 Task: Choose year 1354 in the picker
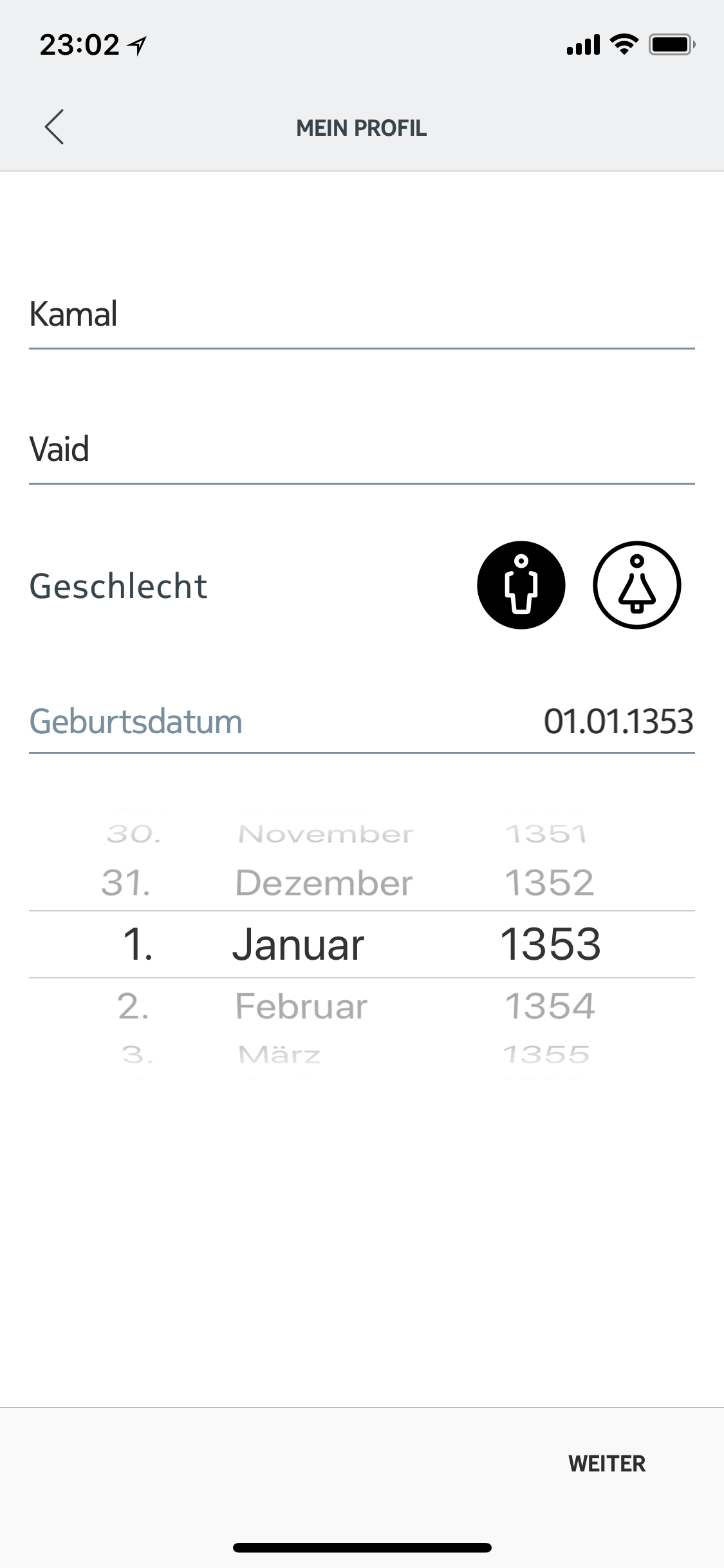click(550, 1006)
